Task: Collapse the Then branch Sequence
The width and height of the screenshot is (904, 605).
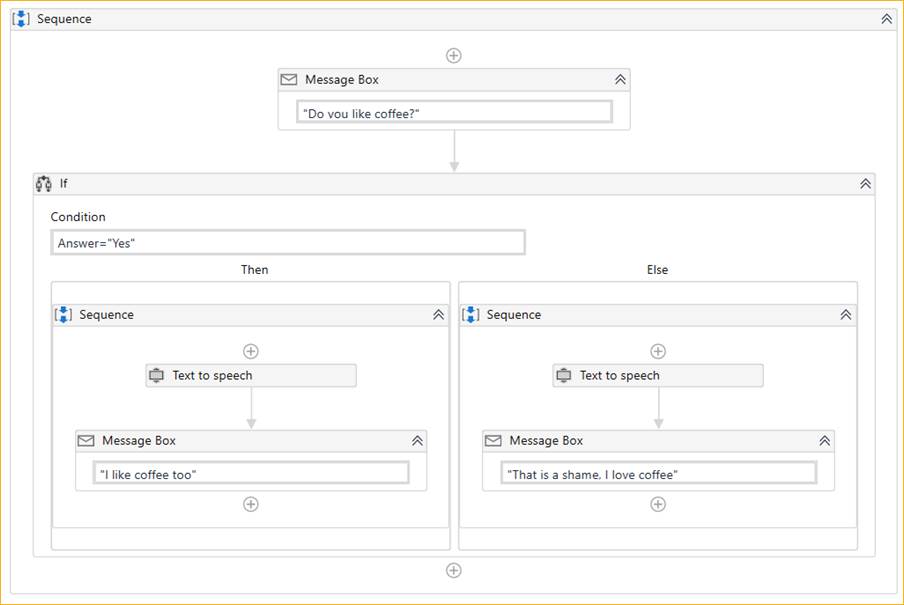Action: click(x=439, y=314)
